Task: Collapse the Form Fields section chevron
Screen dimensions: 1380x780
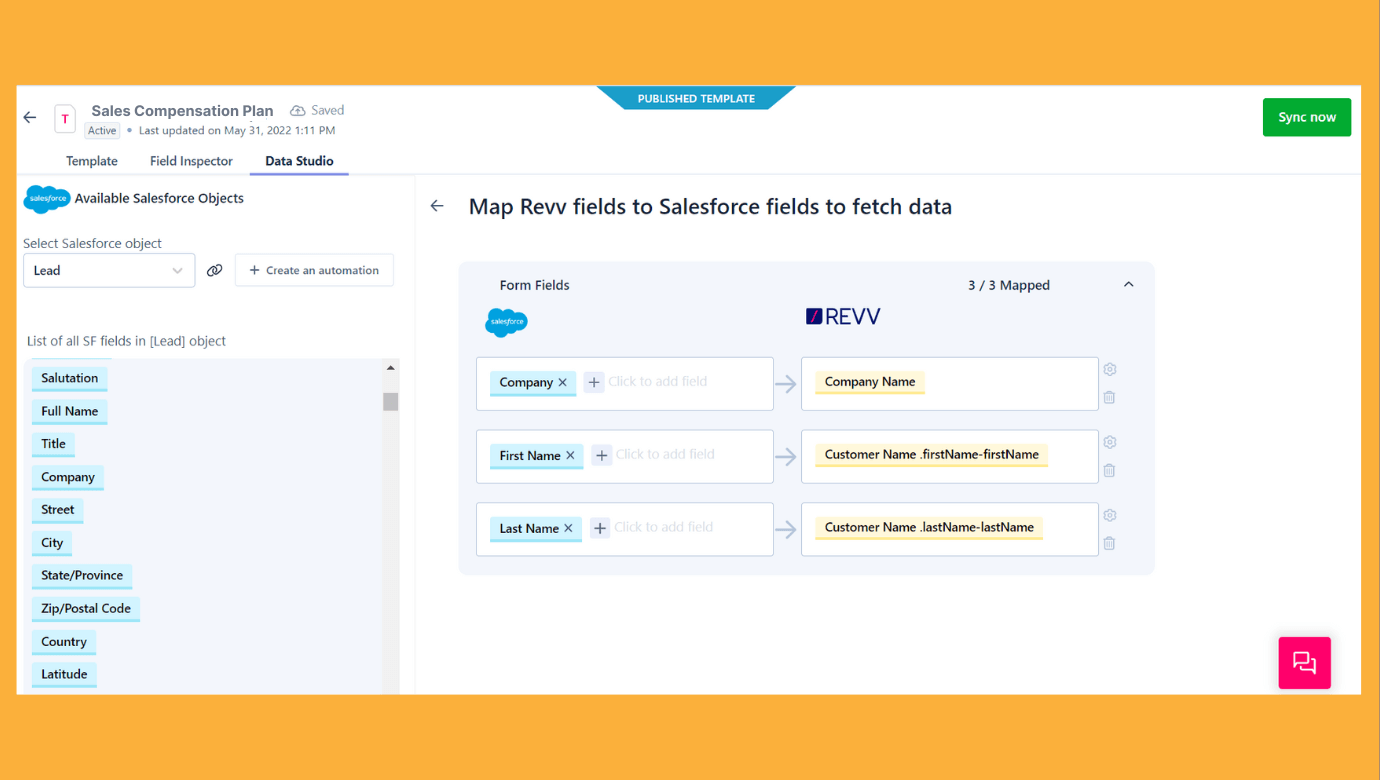Action: pos(1128,285)
